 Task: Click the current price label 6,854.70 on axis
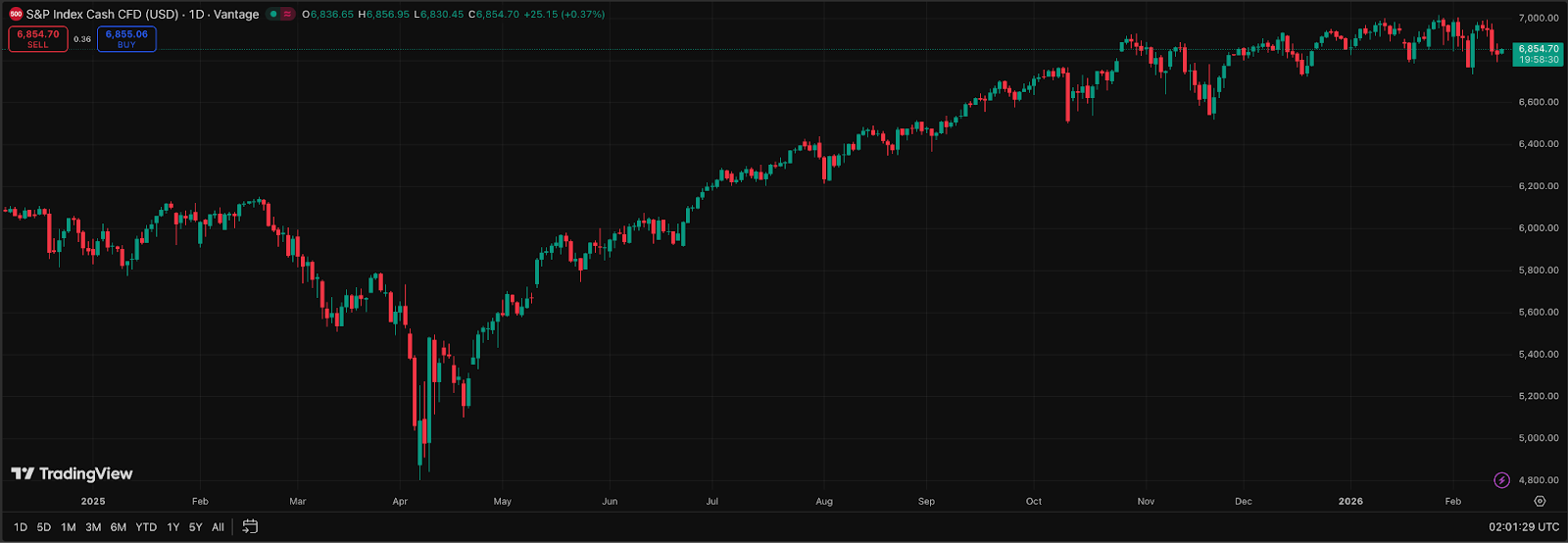pos(1538,49)
